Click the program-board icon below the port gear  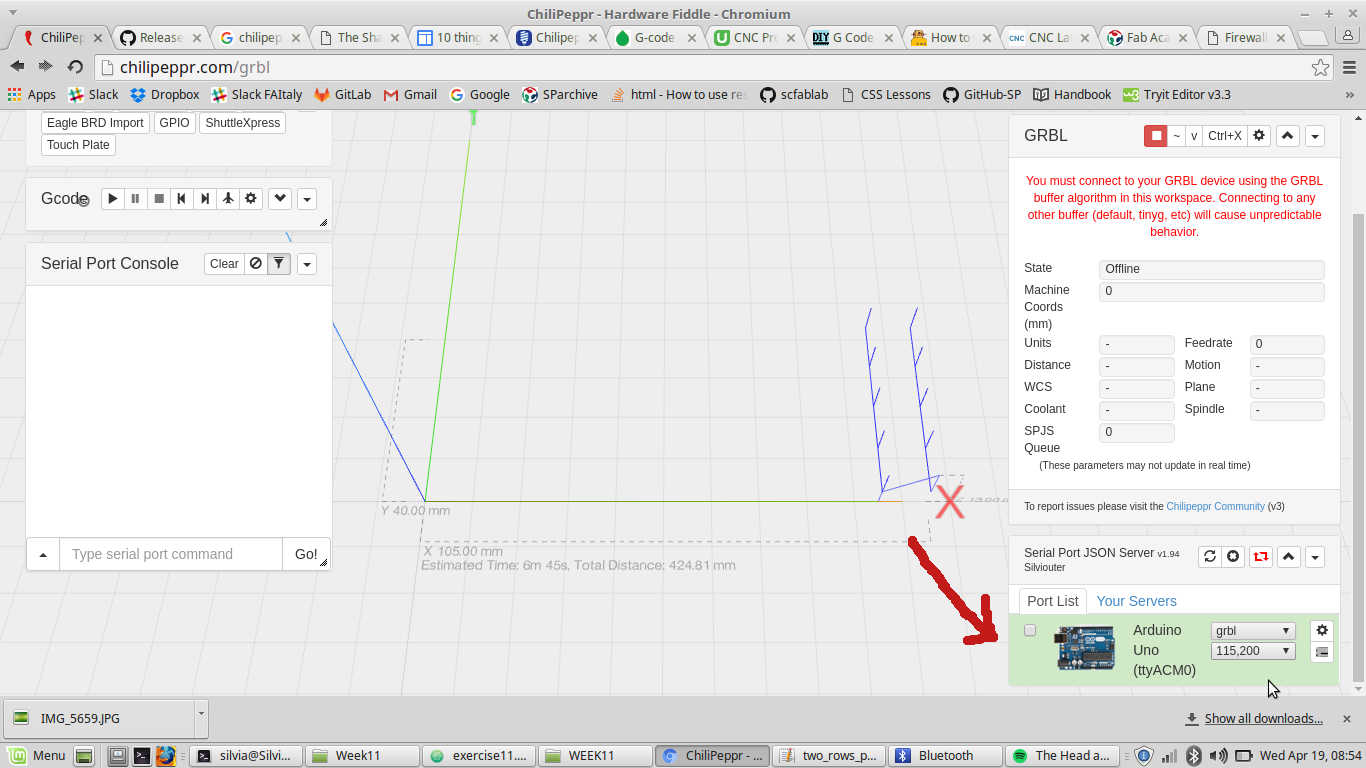click(x=1322, y=652)
